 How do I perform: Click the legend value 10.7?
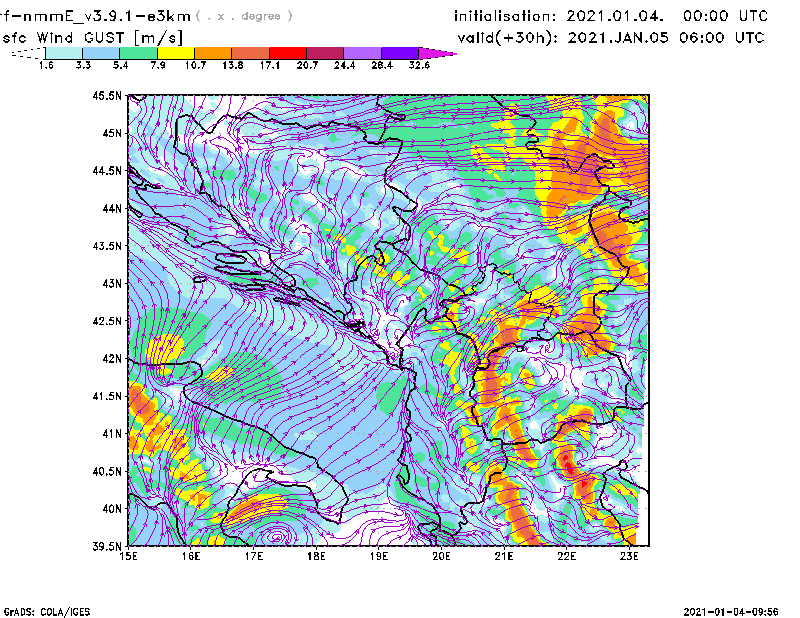pos(195,65)
